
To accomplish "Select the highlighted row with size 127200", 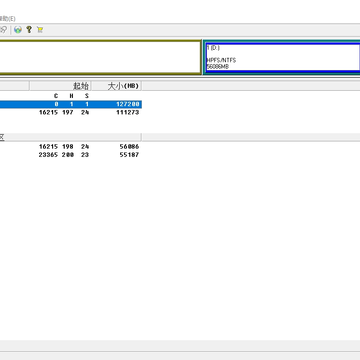I will pyautogui.click(x=71, y=104).
